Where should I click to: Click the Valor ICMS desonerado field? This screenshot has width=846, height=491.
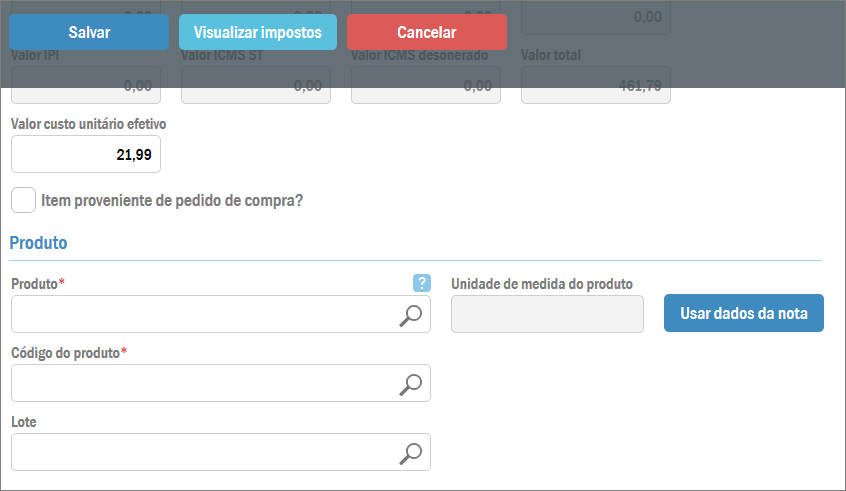[426, 87]
